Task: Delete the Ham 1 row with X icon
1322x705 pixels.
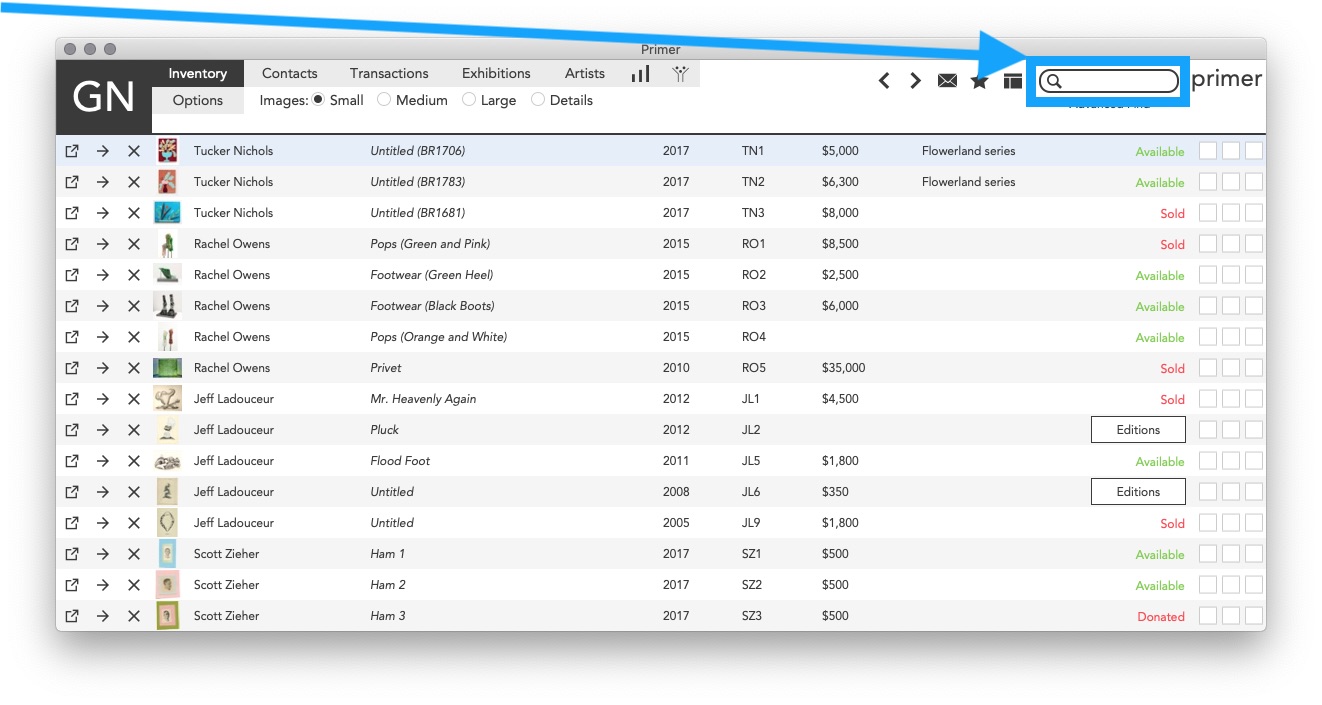Action: [134, 554]
